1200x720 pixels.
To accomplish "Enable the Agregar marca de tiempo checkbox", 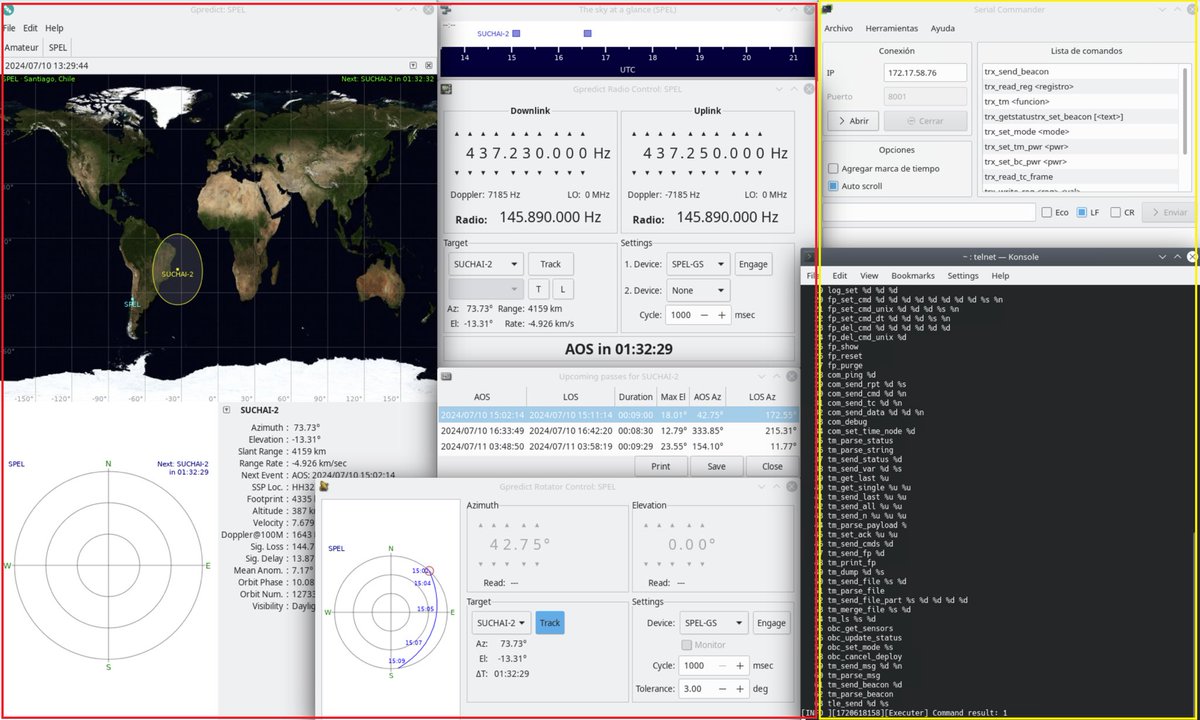I will (833, 168).
